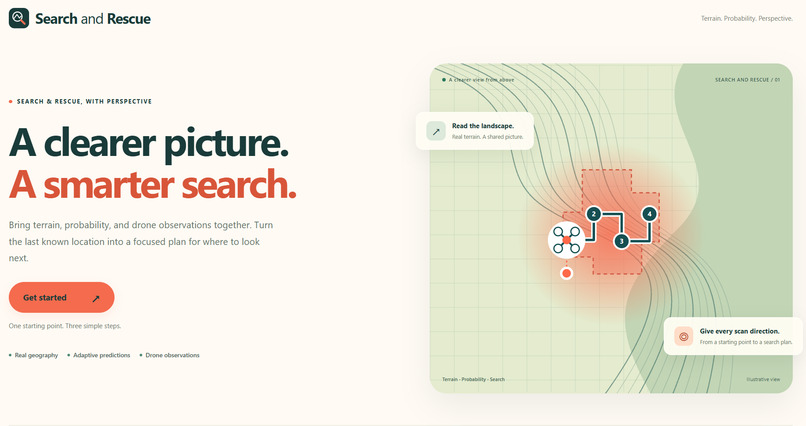Open the Search and Rescue brand title
Viewport: 806px width, 426px height.
tap(93, 19)
